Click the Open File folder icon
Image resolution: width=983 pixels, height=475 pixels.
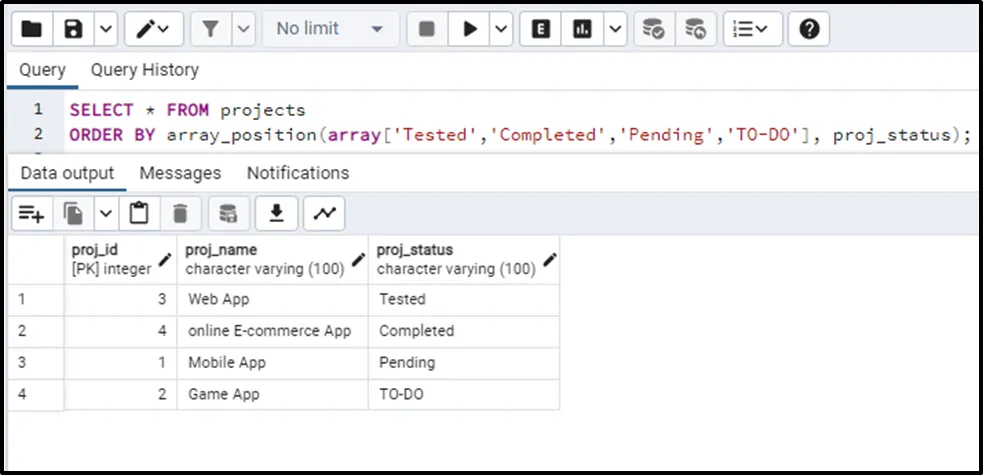point(32,29)
